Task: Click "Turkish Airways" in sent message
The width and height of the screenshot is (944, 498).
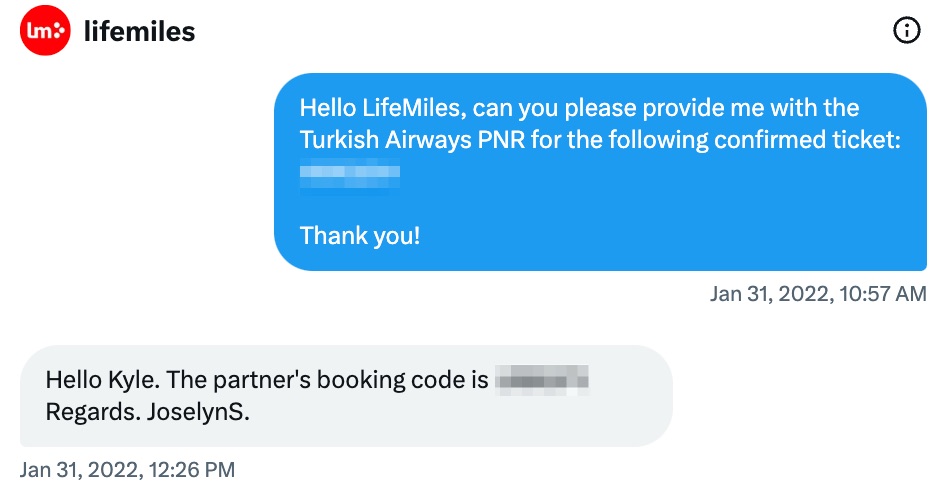Action: pyautogui.click(x=385, y=140)
